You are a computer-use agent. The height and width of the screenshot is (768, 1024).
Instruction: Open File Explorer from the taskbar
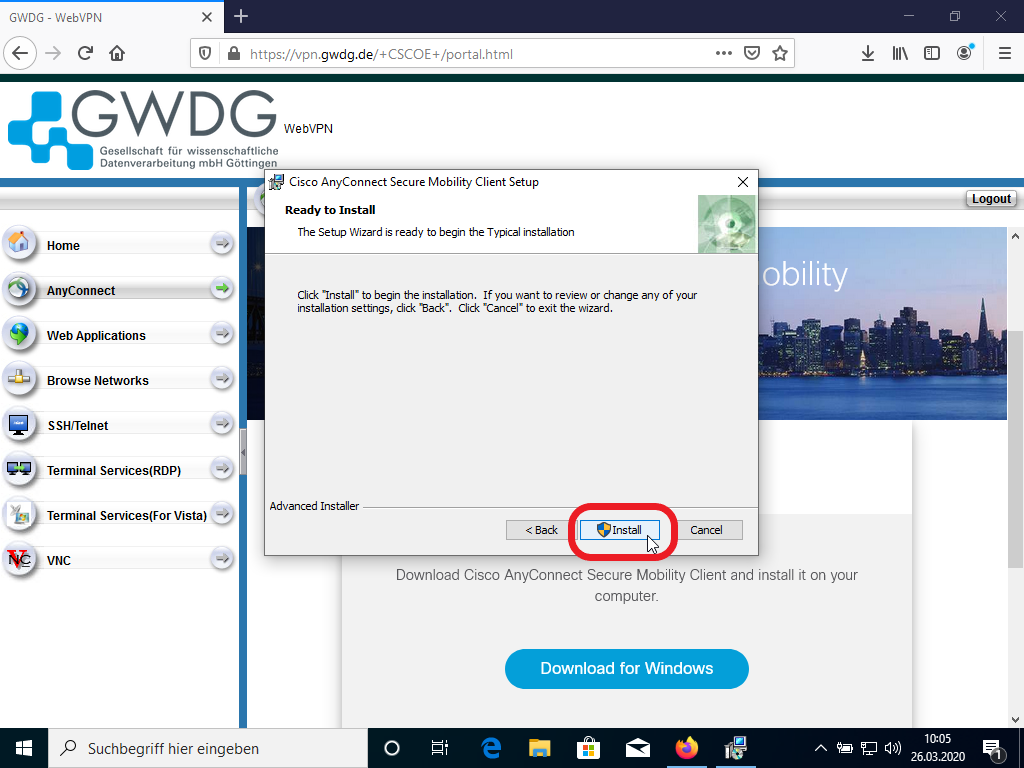click(x=539, y=748)
